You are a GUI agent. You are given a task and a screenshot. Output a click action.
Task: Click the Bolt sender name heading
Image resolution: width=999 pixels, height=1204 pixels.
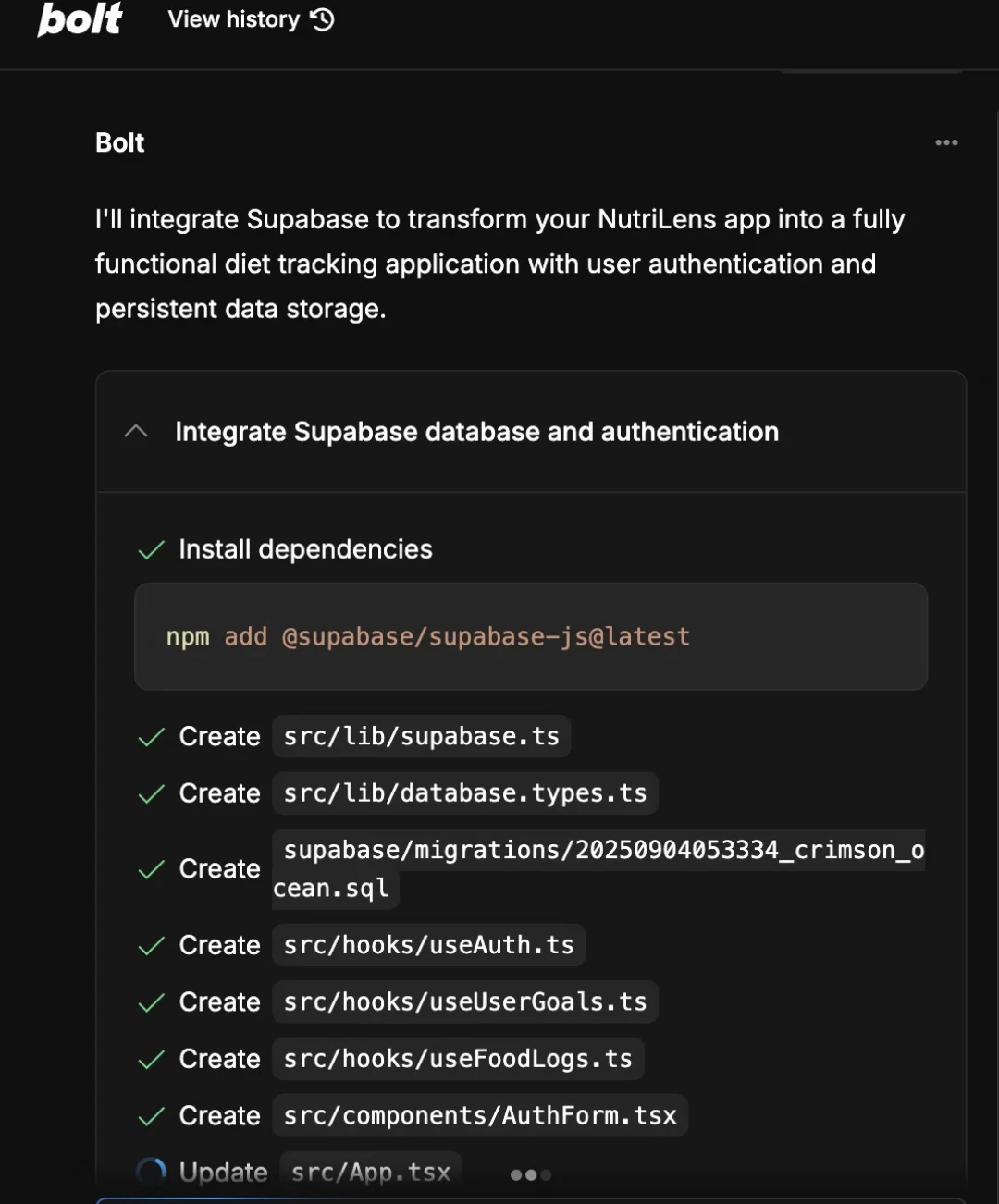pos(120,142)
